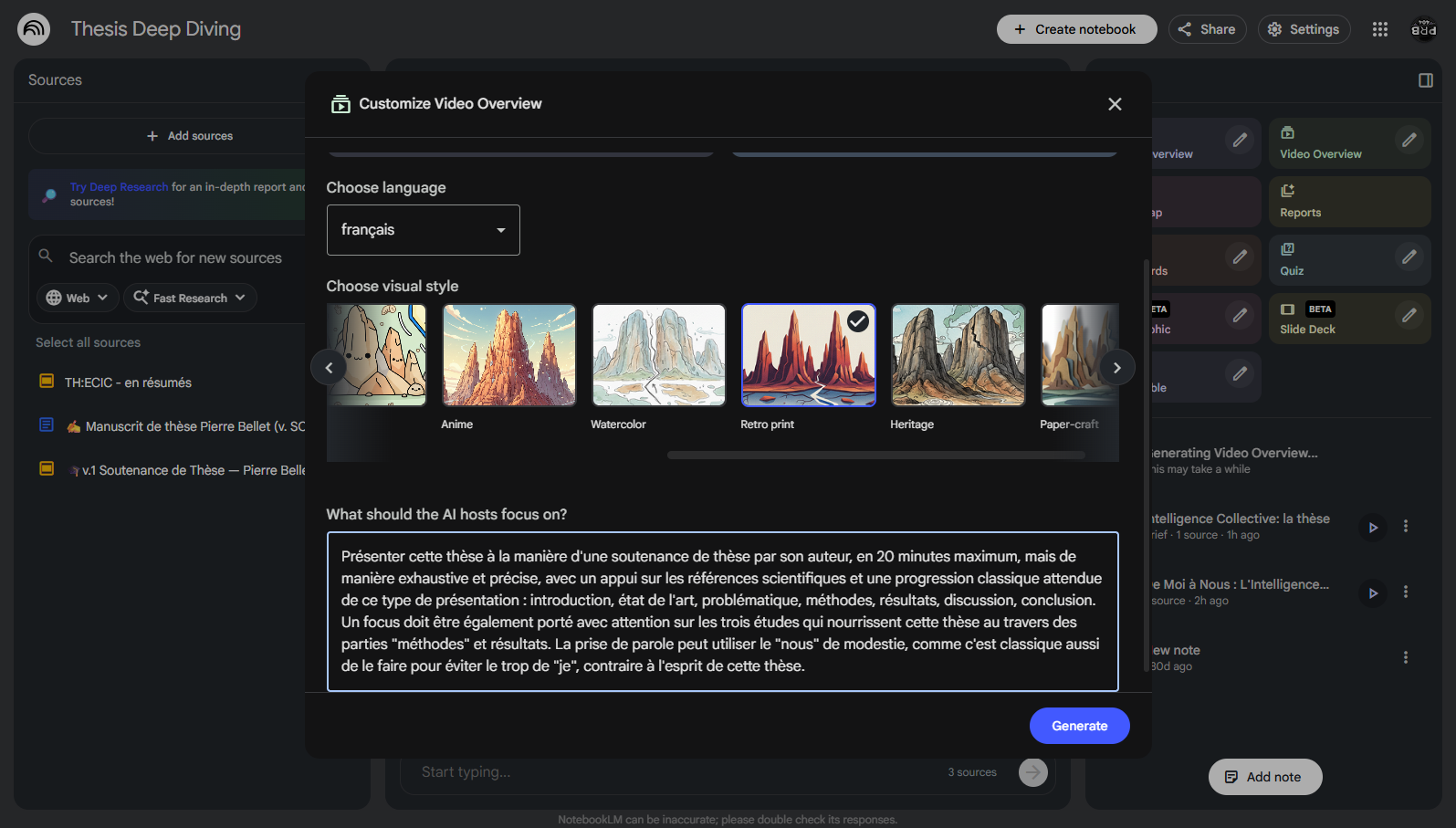Screen dimensions: 1456x828
Task: Select the Watercolor visual style thumbnail
Action: [x=658, y=355]
